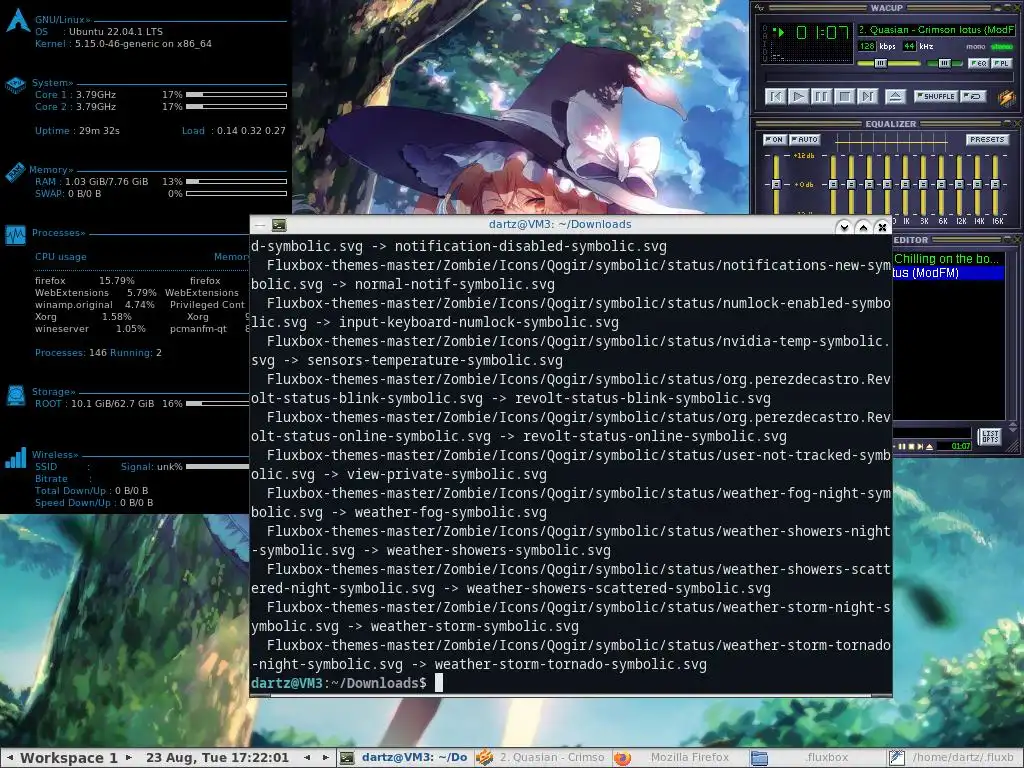
Task: Select the highlighted '(ModFM)' playlist entry
Action: [x=948, y=273]
